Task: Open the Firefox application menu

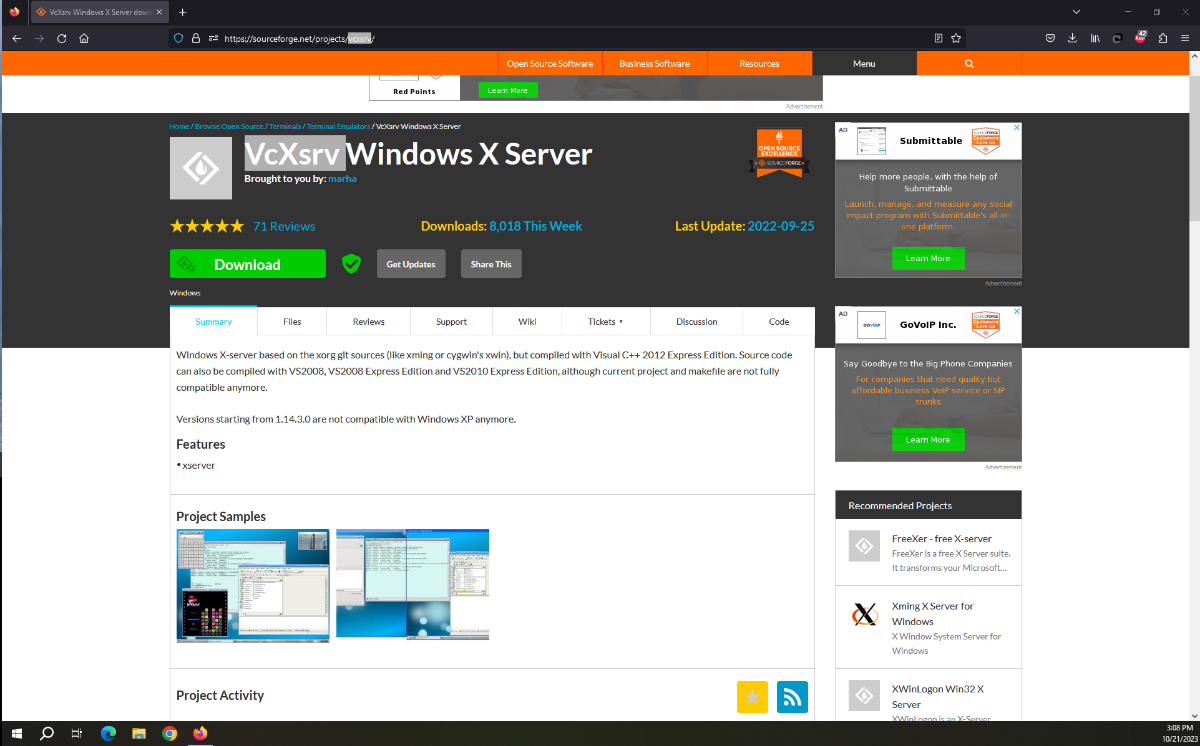Action: click(1185, 38)
